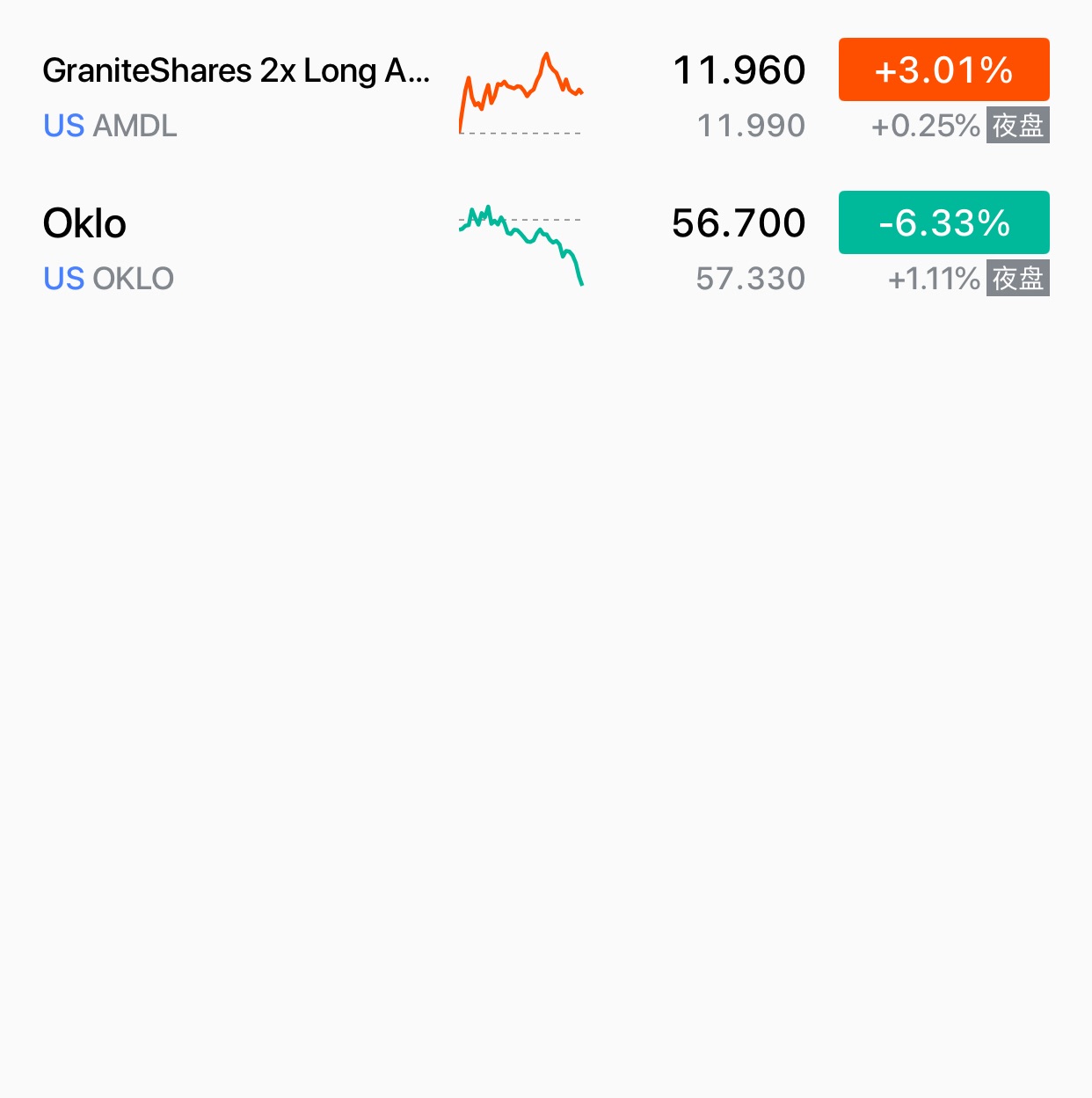Click the Oklo price 56.700
The width and height of the screenshot is (1092, 1098).
pos(739,223)
